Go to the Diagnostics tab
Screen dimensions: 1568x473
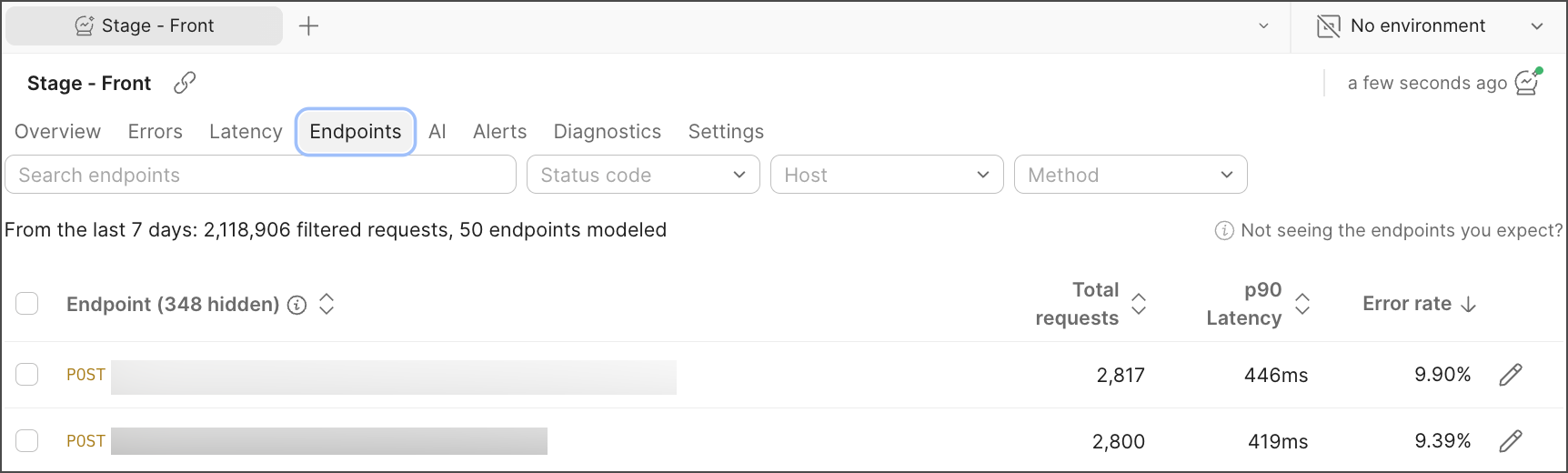(x=608, y=132)
